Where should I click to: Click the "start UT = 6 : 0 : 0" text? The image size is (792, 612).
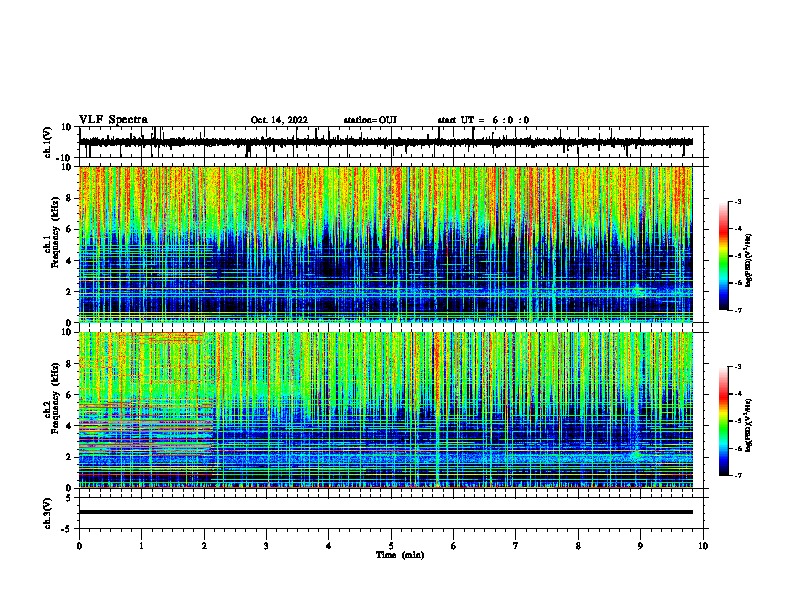(x=483, y=120)
